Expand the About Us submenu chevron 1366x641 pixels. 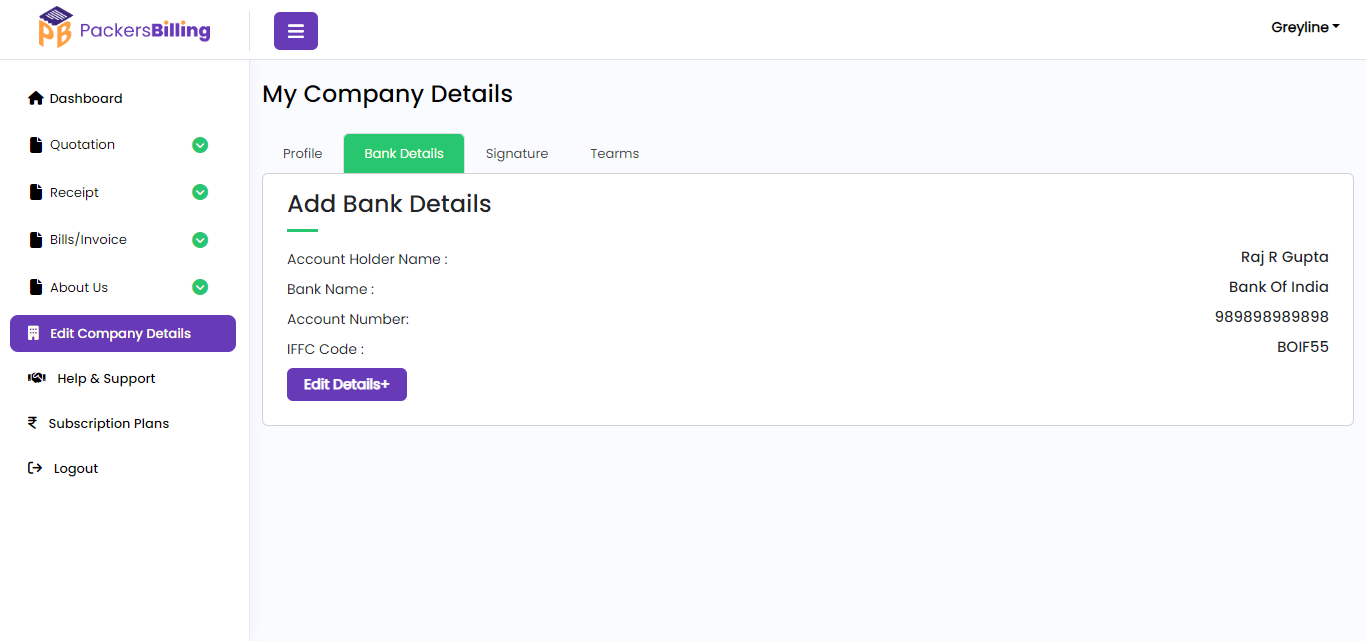(200, 287)
